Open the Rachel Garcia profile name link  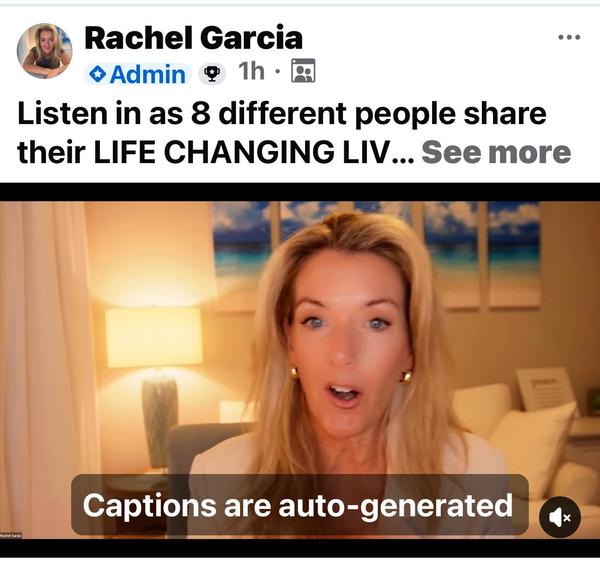coord(194,38)
